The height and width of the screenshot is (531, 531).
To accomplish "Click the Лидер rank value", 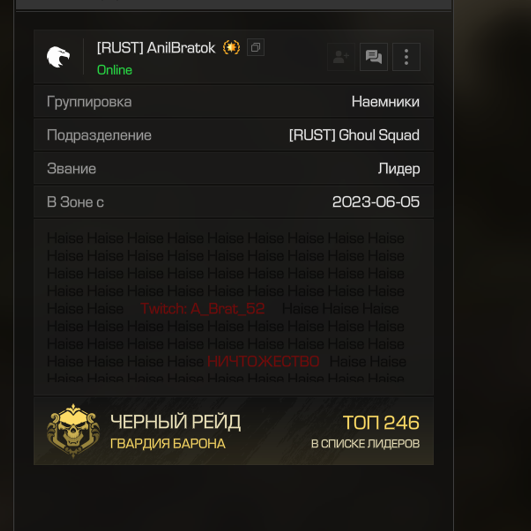I will pos(399,168).
